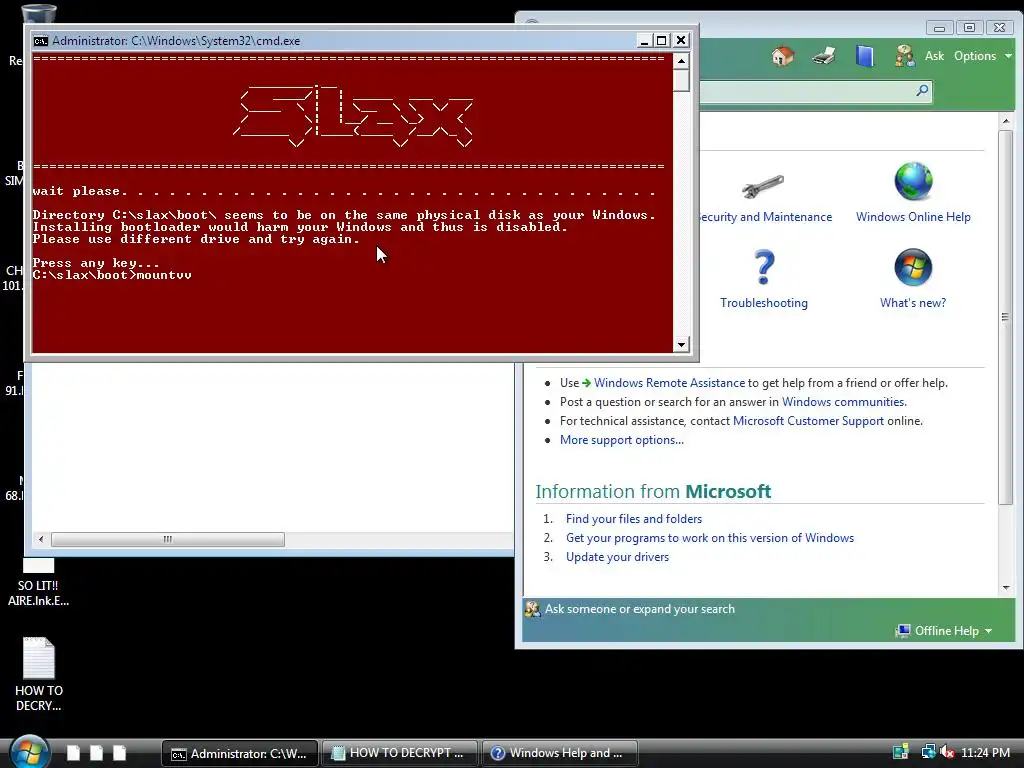Click the Help window scroll up arrow

pos(1006,121)
